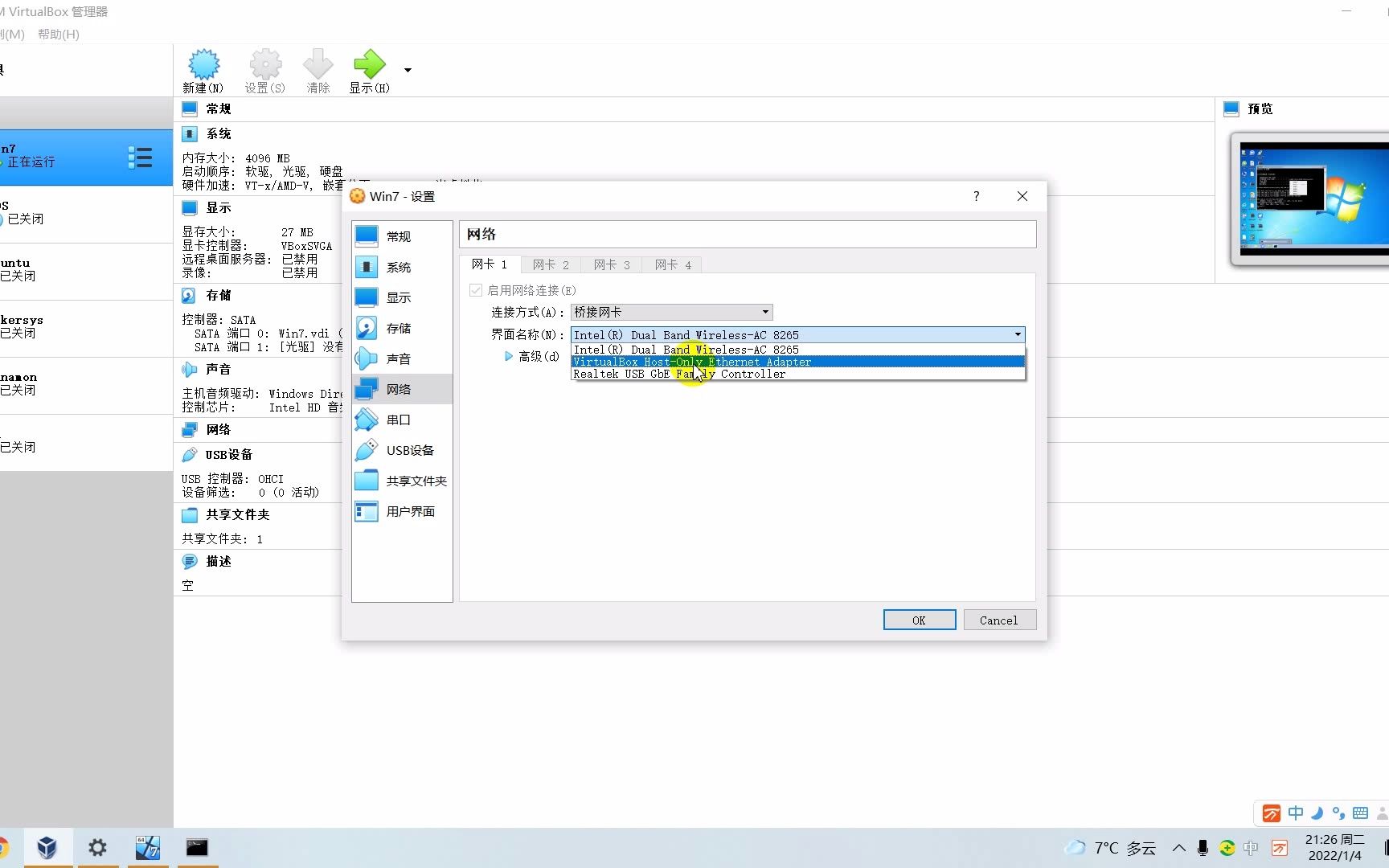
Task: Toggle the 启用网络连接 checkbox
Action: (474, 290)
